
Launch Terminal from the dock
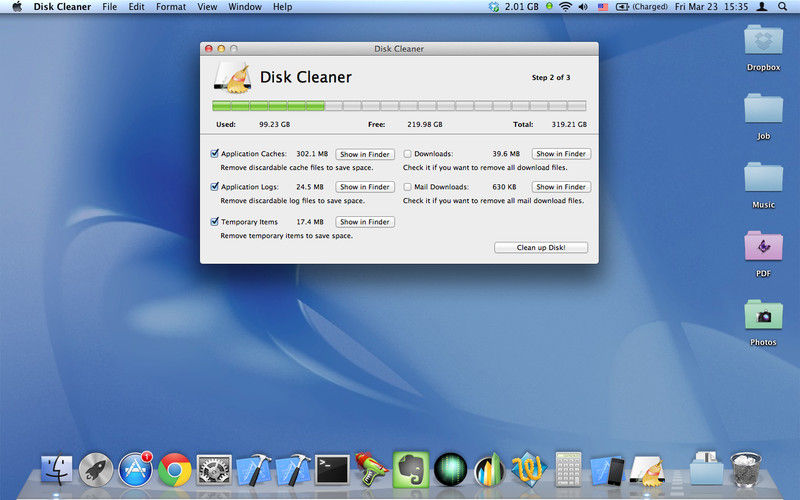pyautogui.click(x=332, y=469)
